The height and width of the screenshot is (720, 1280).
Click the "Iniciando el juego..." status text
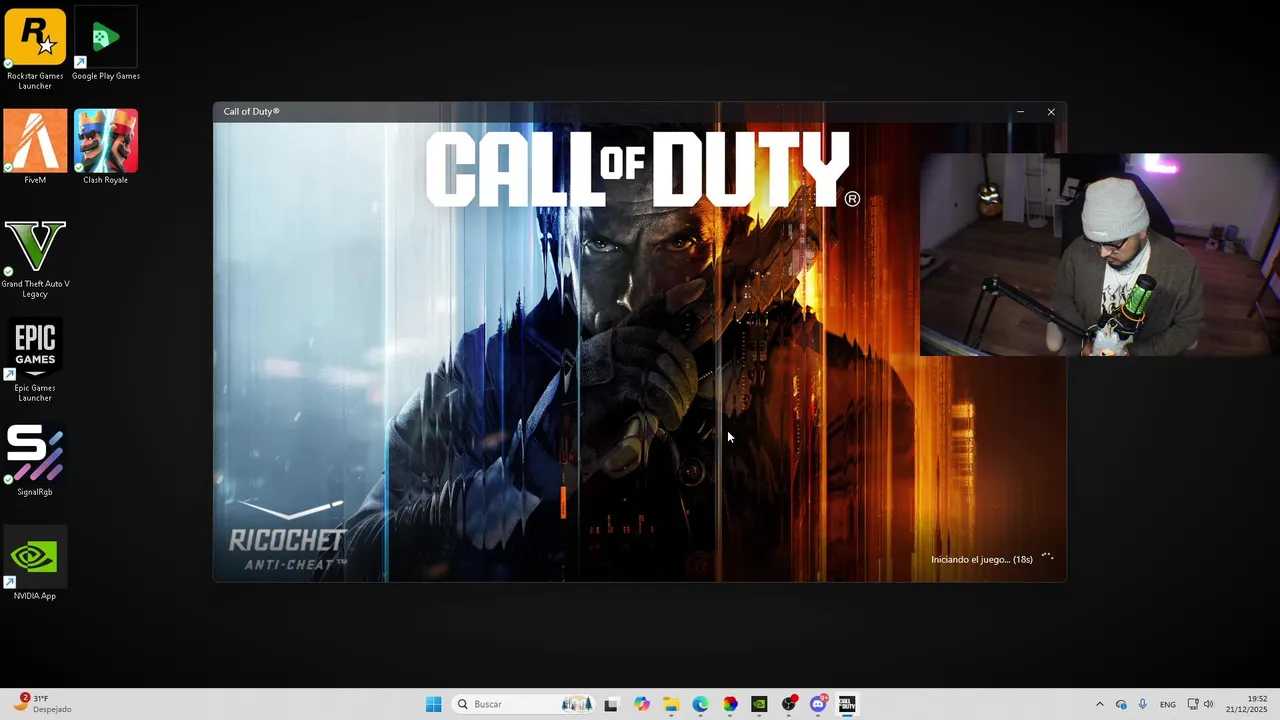click(x=981, y=559)
